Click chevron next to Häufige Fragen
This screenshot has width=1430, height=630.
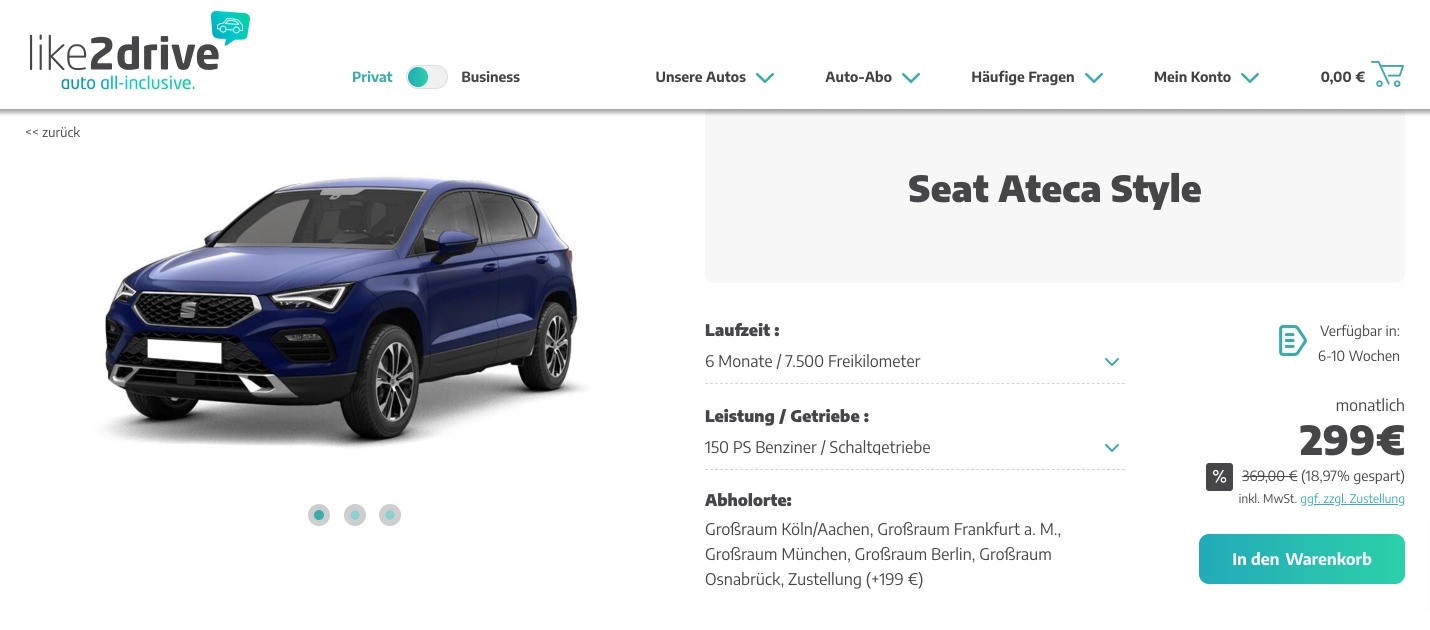(1093, 77)
